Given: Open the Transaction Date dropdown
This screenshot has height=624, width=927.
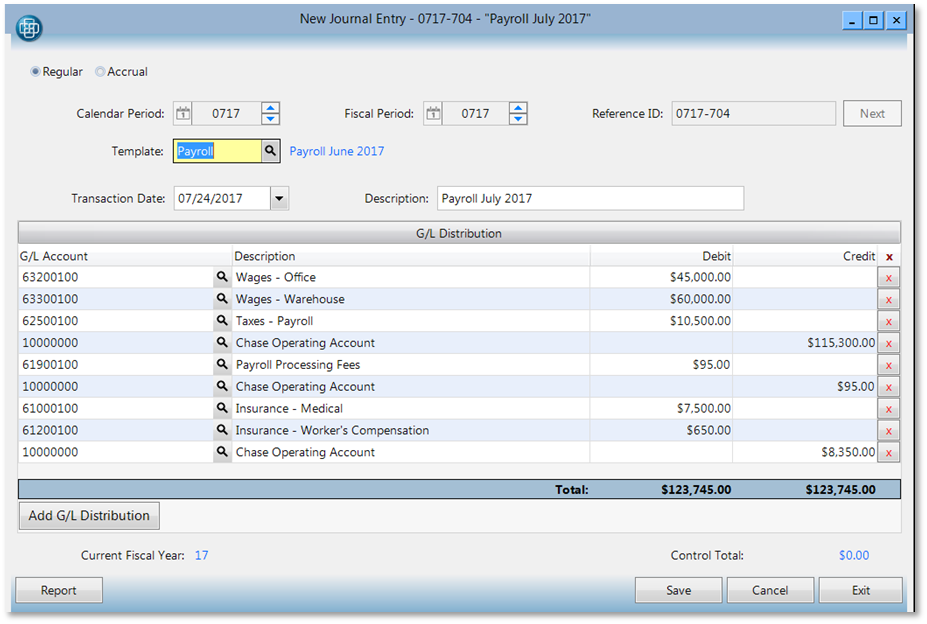Looking at the screenshot, I should (278, 198).
